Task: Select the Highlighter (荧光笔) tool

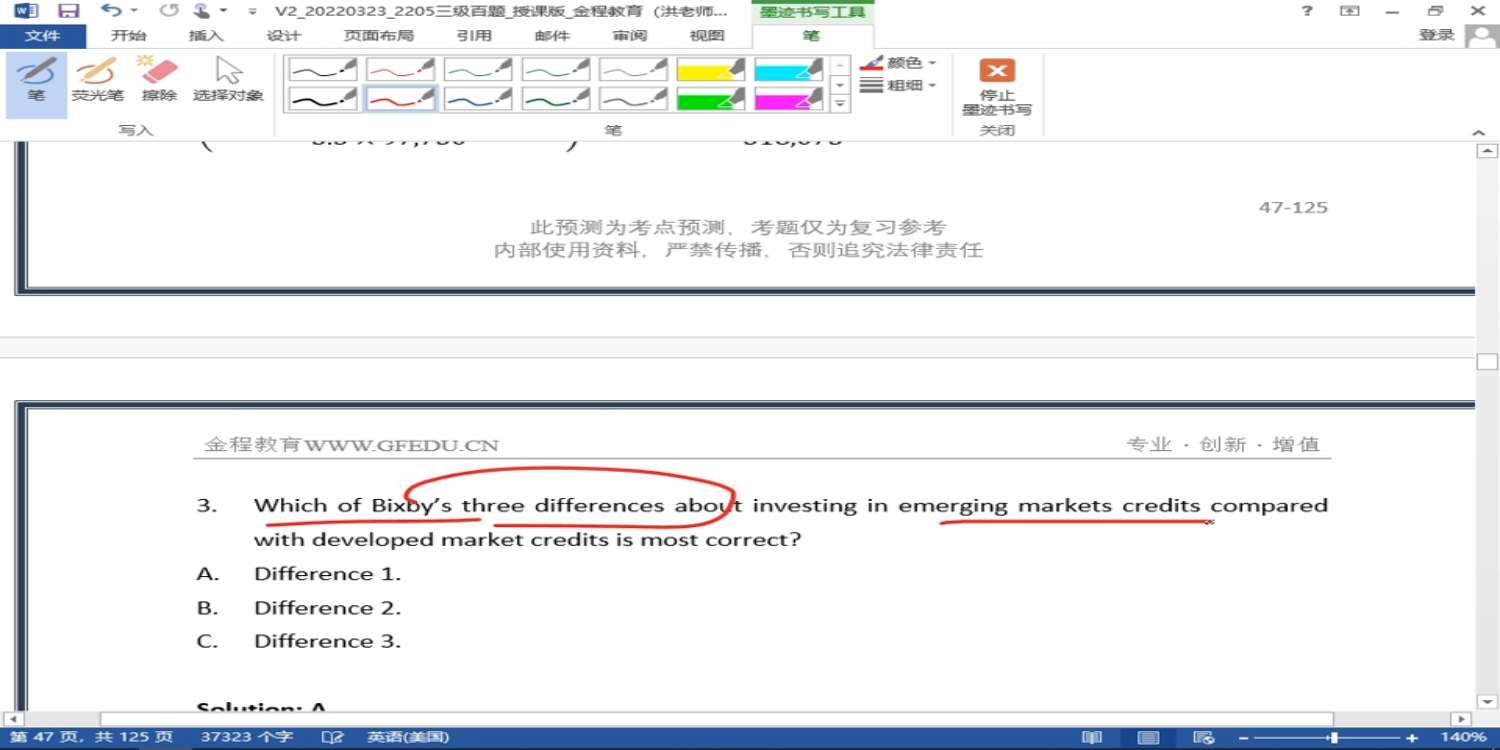Action: [x=97, y=80]
